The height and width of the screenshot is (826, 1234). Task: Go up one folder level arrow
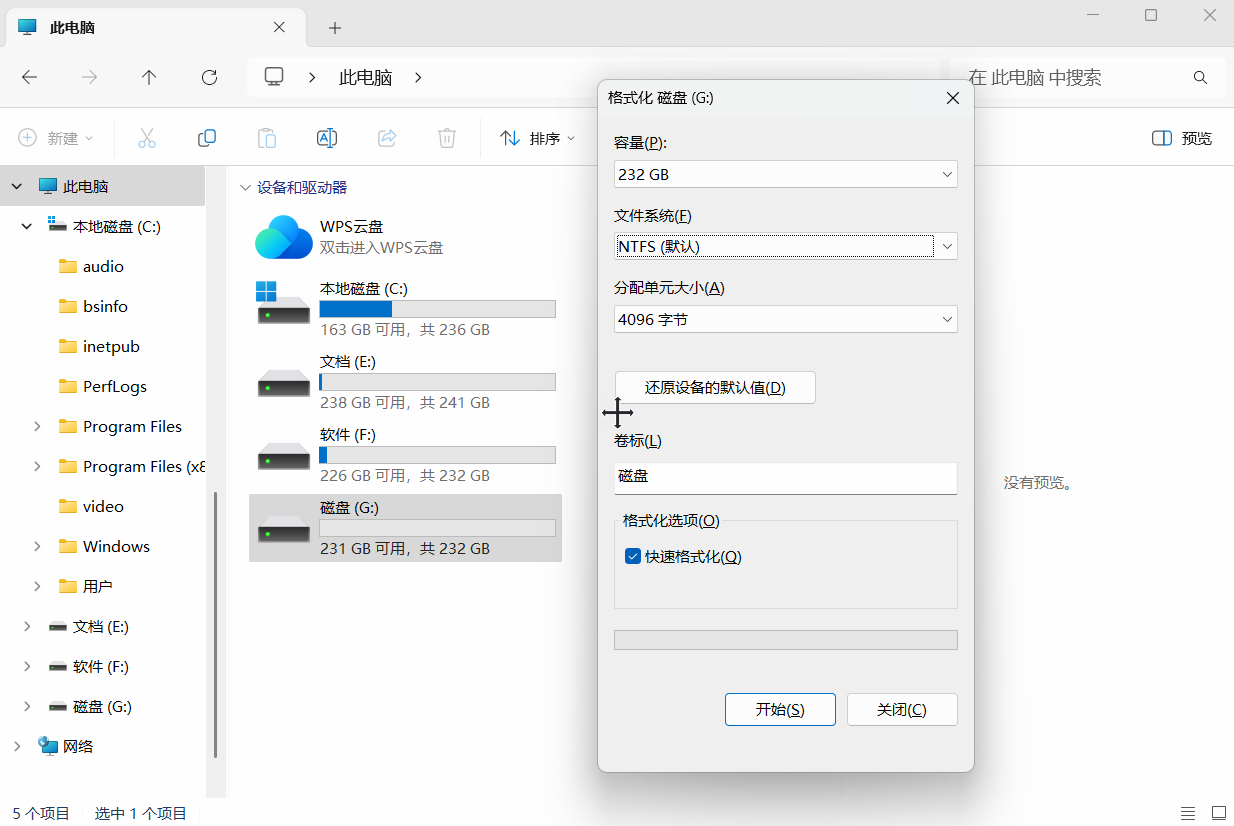pos(149,77)
